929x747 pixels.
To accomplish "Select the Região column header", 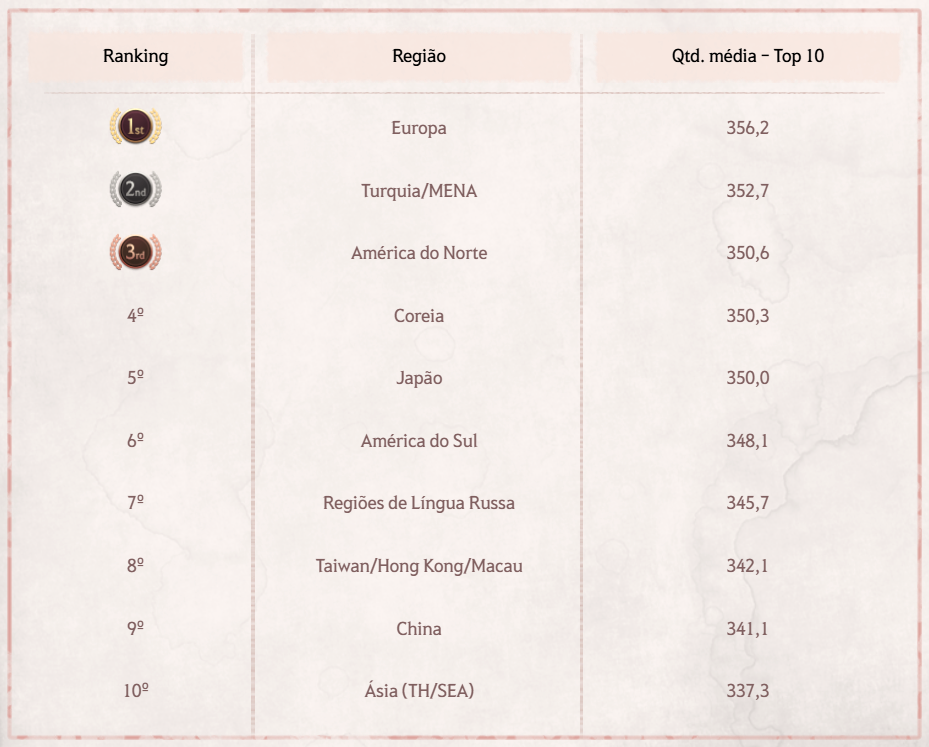I will pyautogui.click(x=419, y=57).
